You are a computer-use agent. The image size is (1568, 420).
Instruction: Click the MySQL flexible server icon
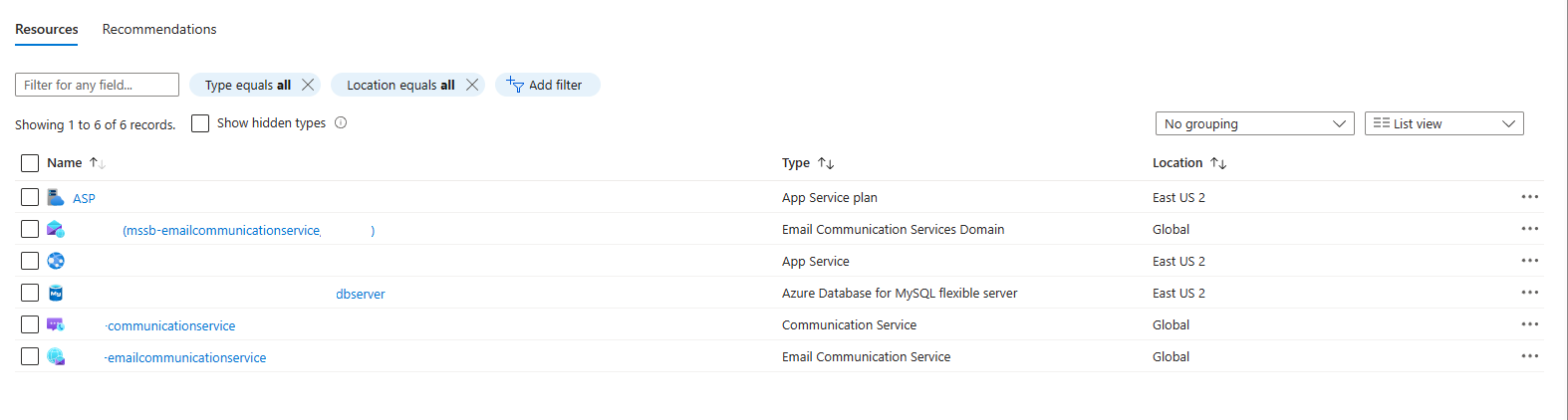click(56, 293)
